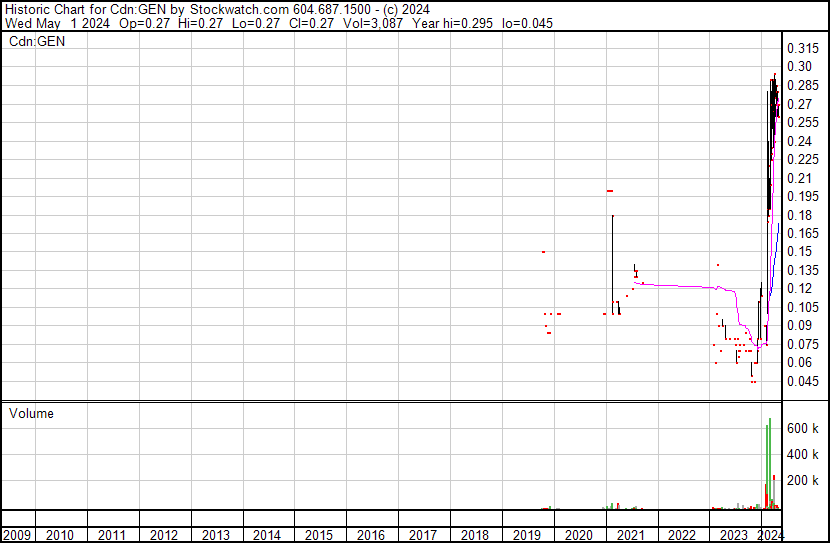This screenshot has height=543, width=830.
Task: Click the 0.165 price axis label
Action: click(803, 233)
